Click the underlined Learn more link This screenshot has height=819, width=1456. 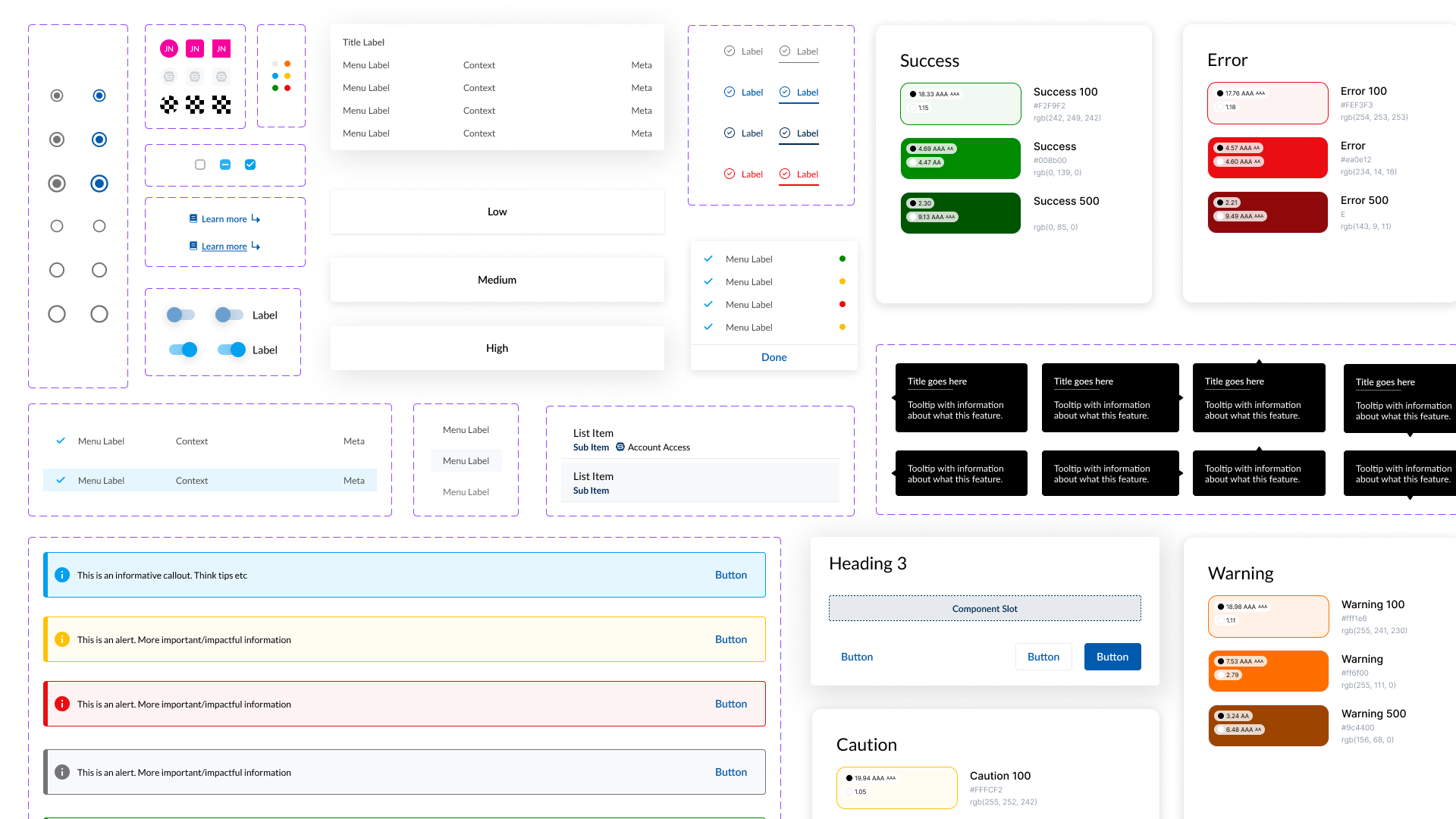[224, 246]
